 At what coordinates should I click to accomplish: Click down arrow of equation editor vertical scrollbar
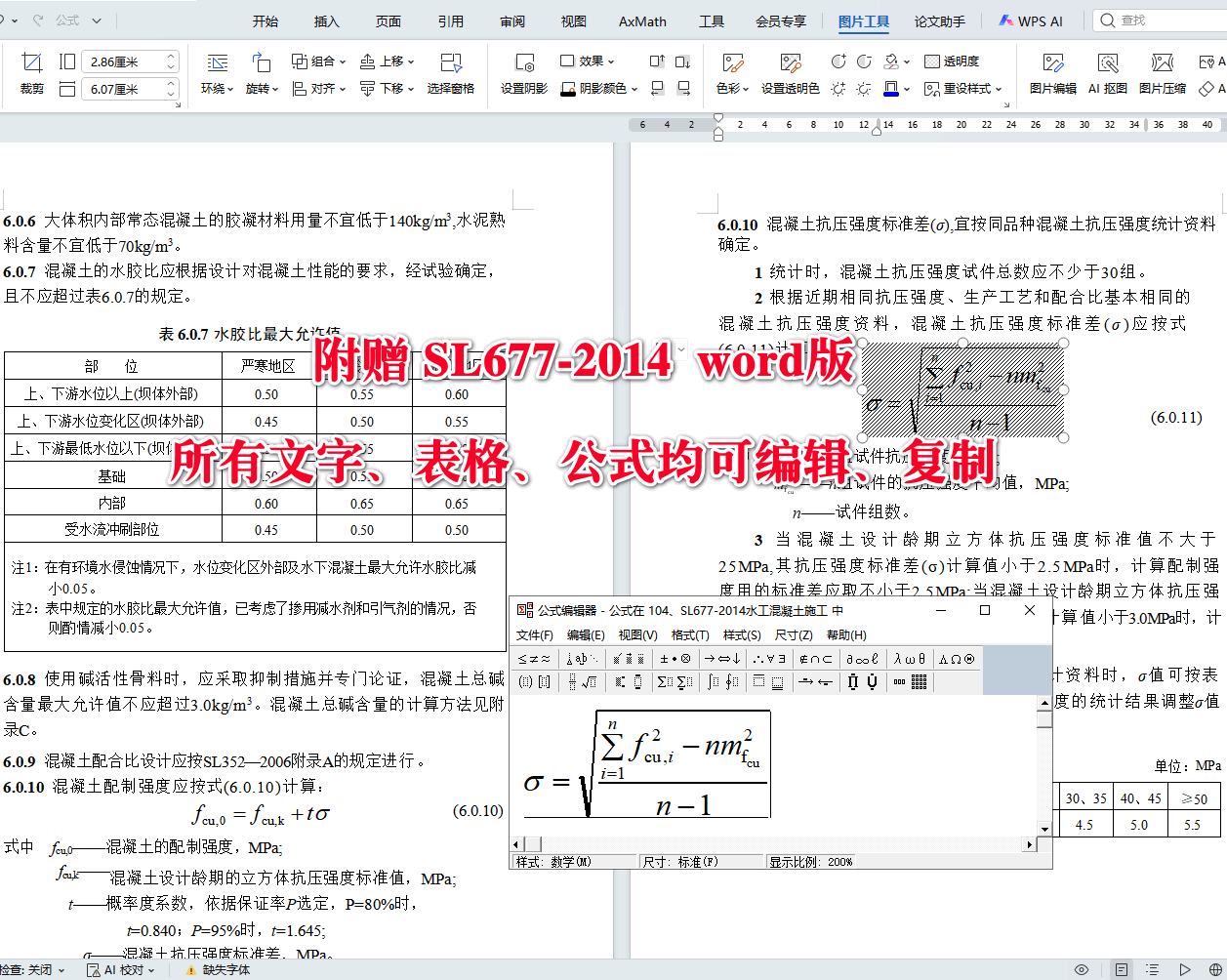(1044, 828)
